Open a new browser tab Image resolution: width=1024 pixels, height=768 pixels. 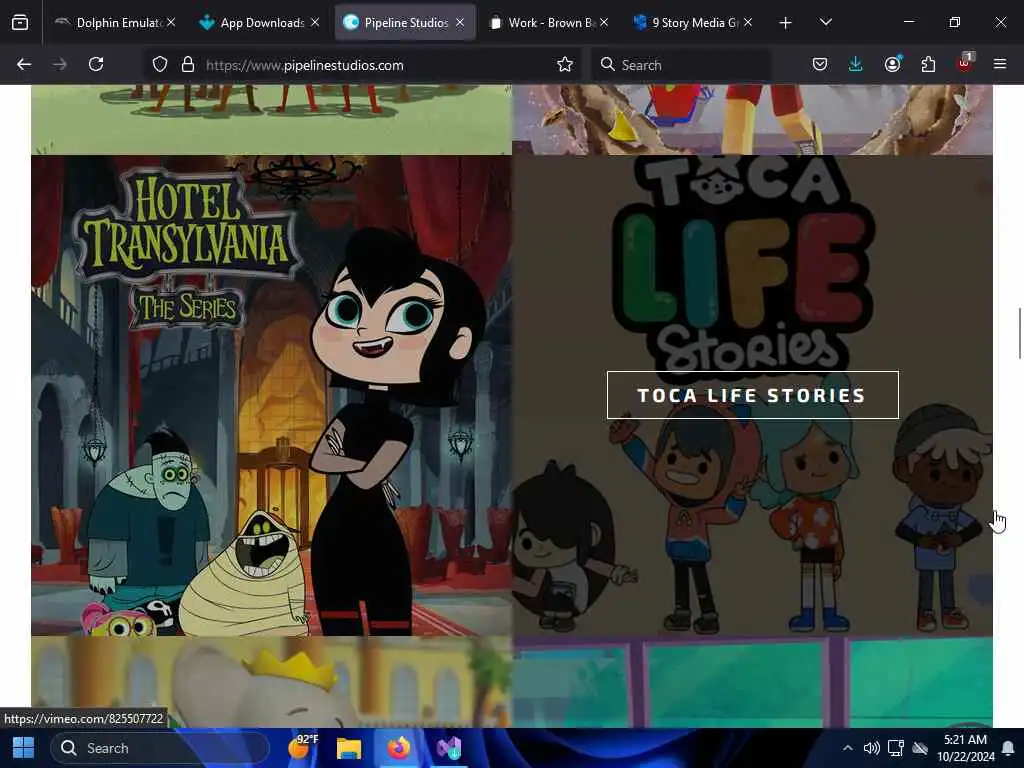785,23
